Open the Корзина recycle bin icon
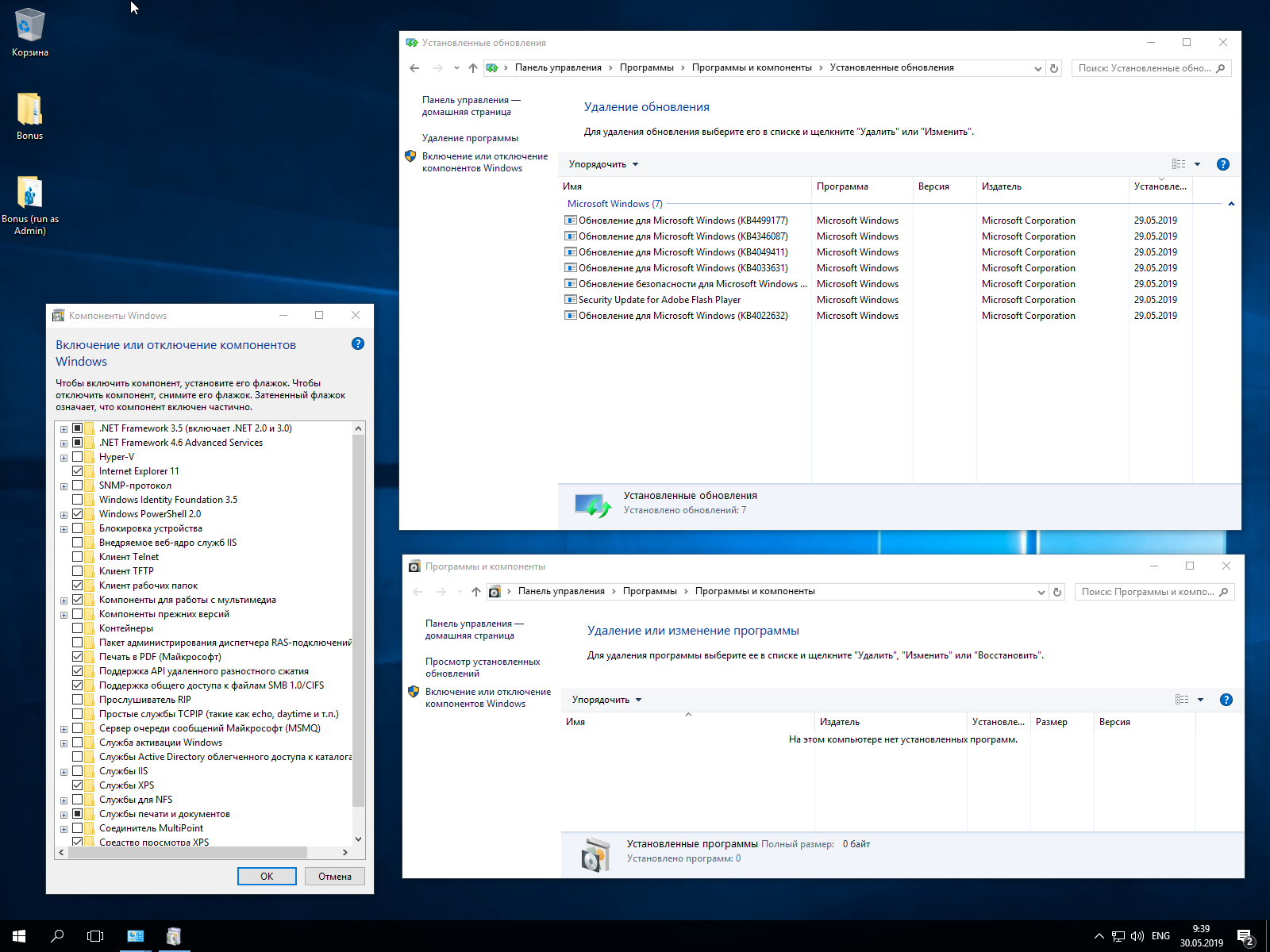This screenshot has height=952, width=1270. click(30, 32)
